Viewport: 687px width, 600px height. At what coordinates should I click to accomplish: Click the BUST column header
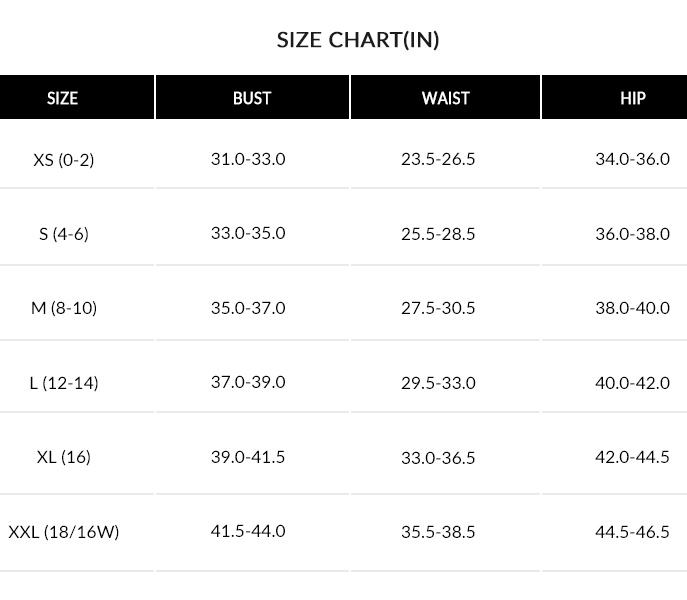point(252,98)
